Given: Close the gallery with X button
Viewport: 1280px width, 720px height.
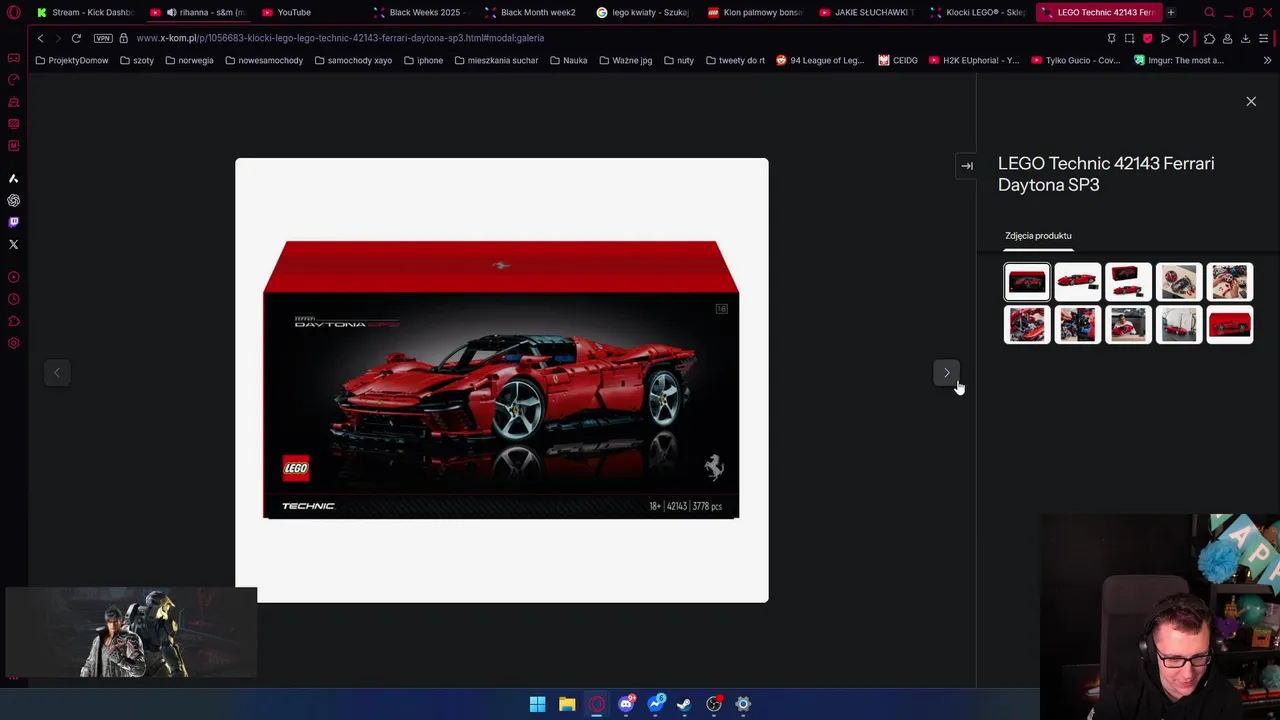Looking at the screenshot, I should point(1251,101).
